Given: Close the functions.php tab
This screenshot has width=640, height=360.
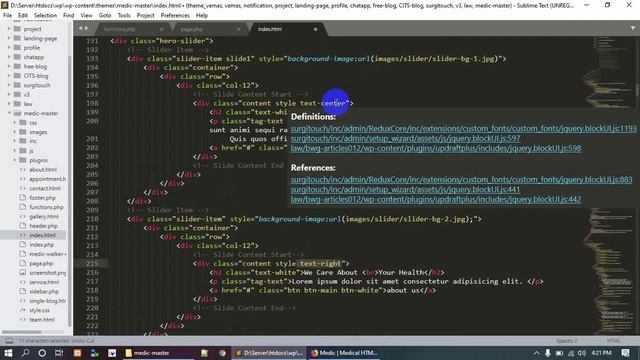Looking at the screenshot, I should (x=162, y=29).
